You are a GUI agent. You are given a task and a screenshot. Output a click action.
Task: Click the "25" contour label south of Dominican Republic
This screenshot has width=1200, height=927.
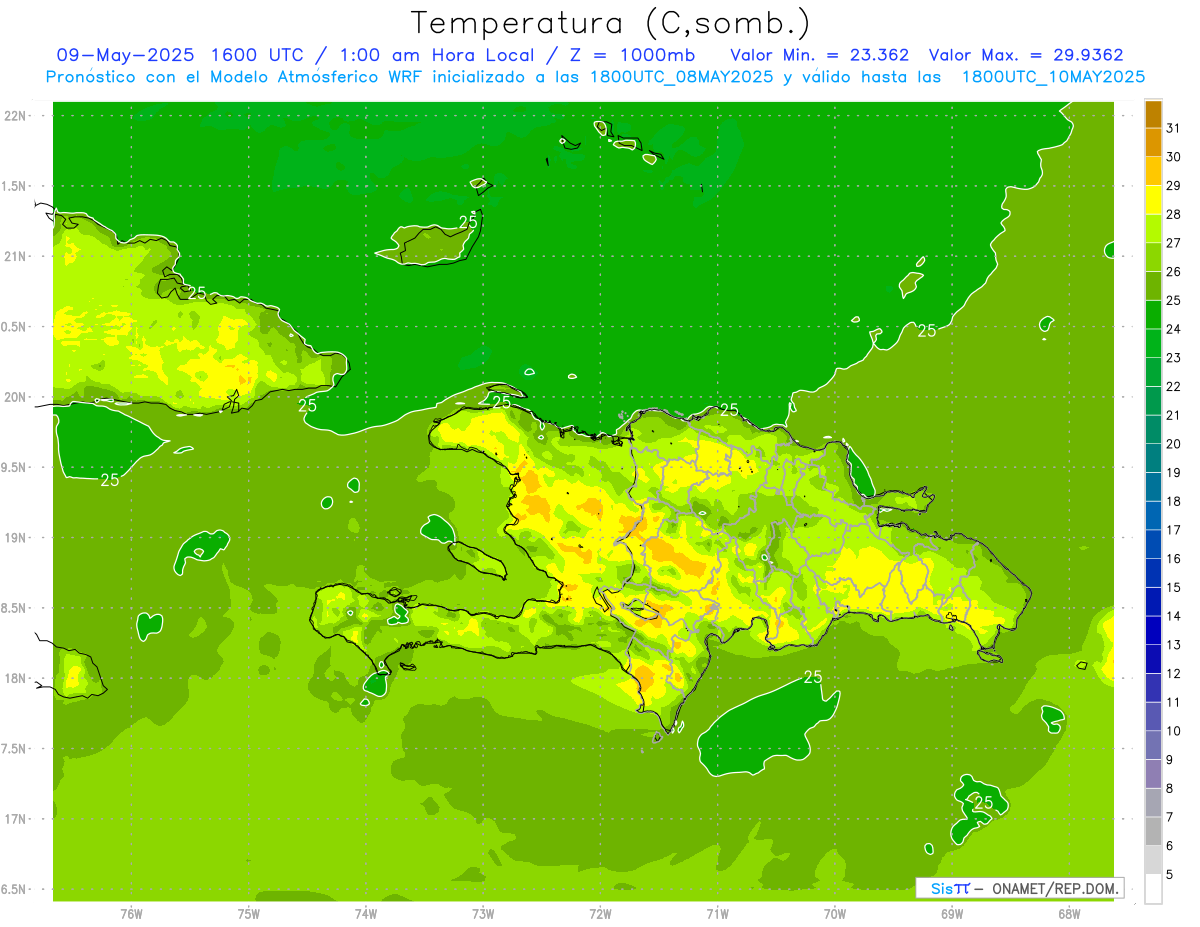click(x=813, y=677)
